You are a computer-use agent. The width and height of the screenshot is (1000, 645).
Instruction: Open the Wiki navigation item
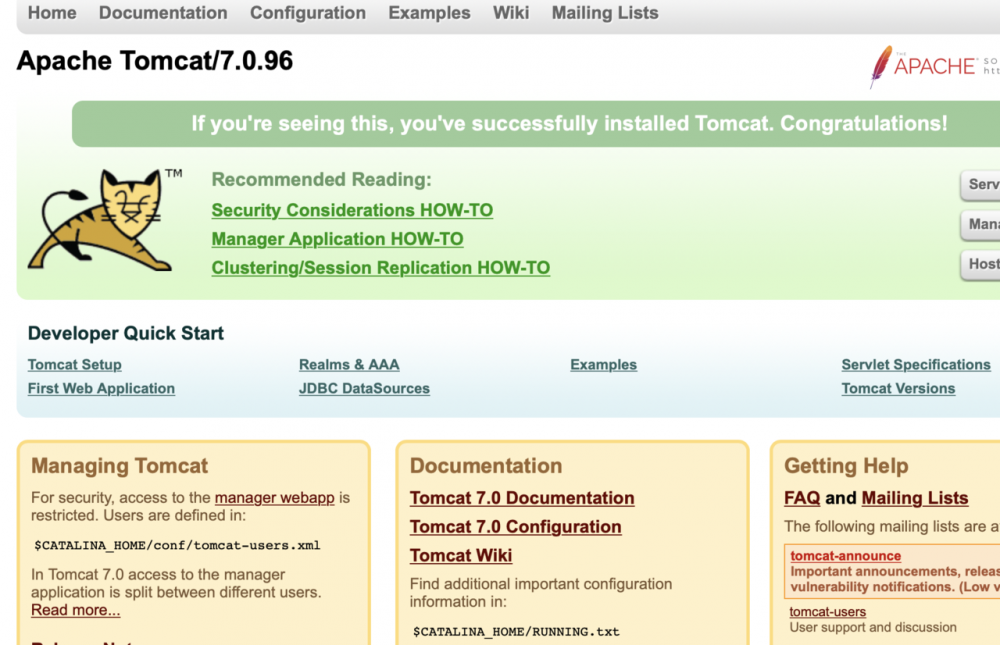511,13
